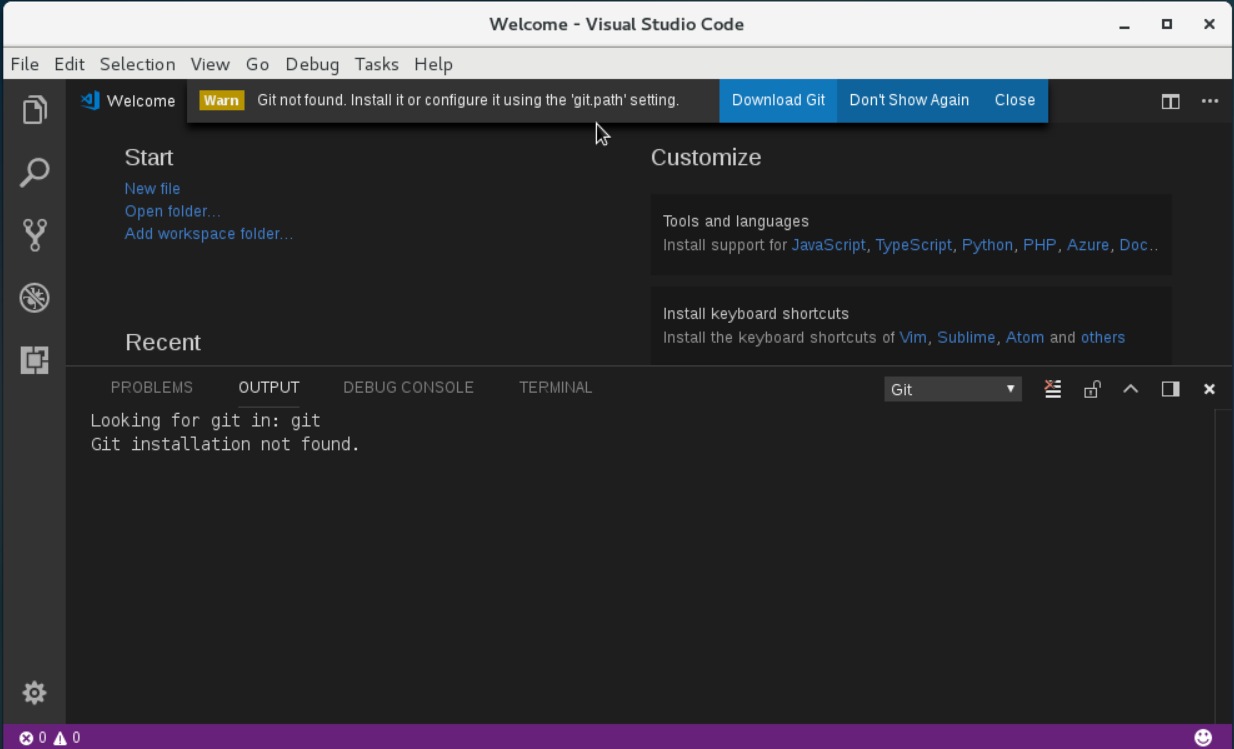Open the File menu
Image resolution: width=1234 pixels, height=749 pixels.
tap(24, 64)
